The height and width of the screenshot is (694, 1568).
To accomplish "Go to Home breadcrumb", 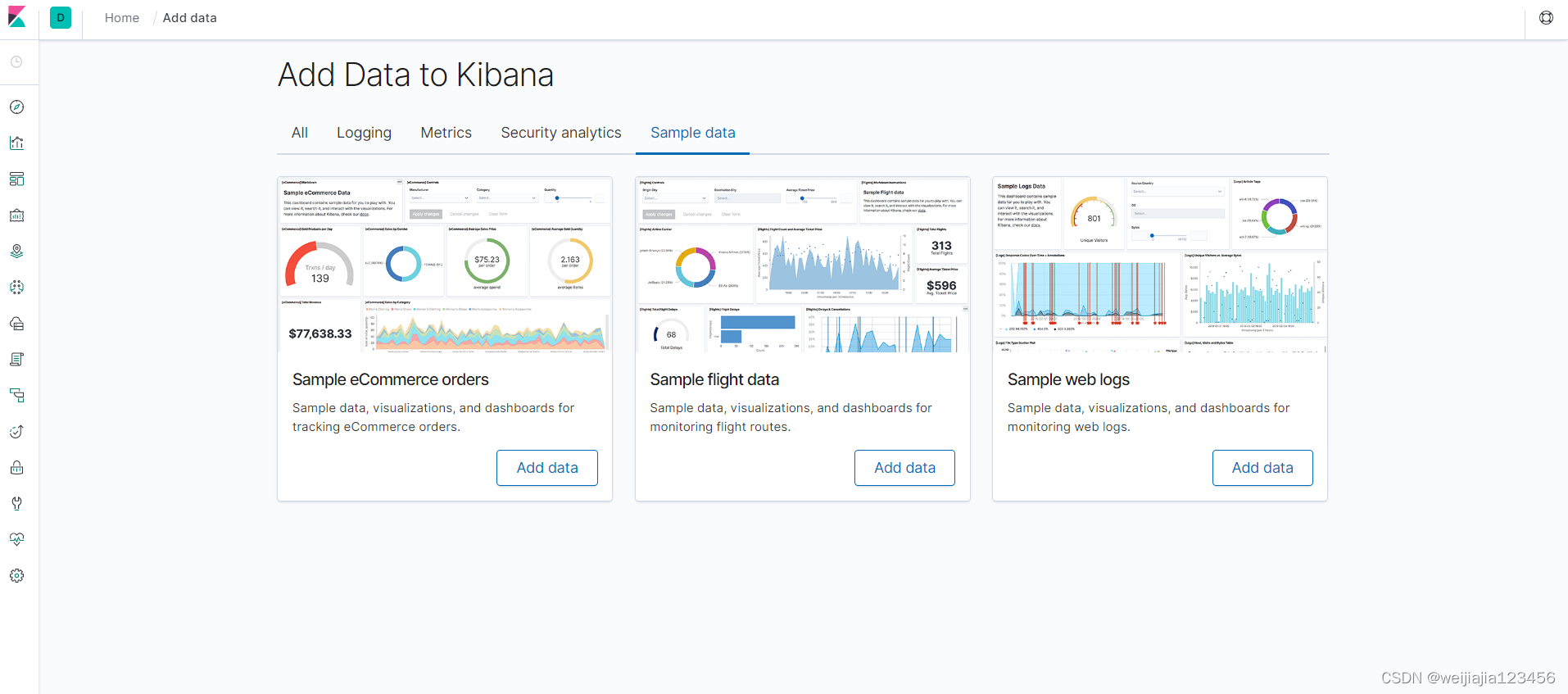I will tap(122, 18).
